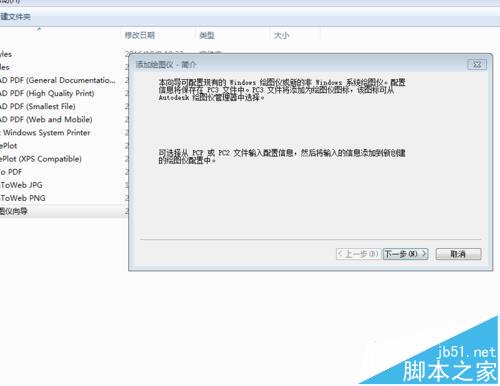The width and height of the screenshot is (500, 386).
Task: Select Windows System Printer entry
Action: [x=45, y=133]
